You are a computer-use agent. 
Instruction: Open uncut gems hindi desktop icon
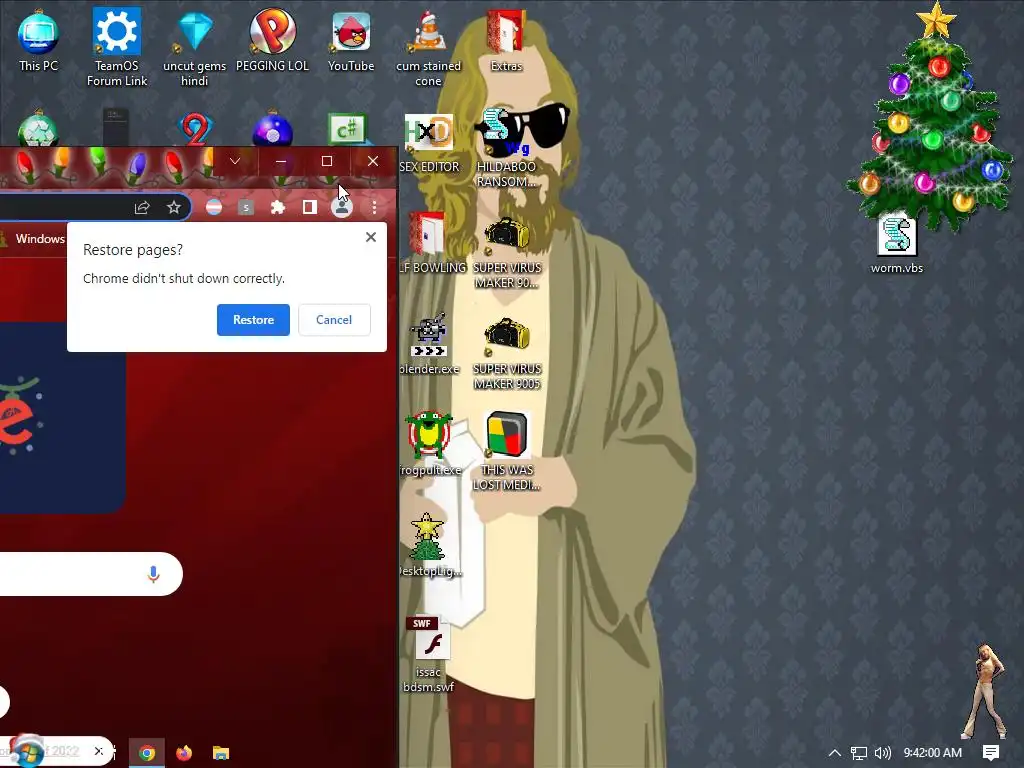coord(195,47)
